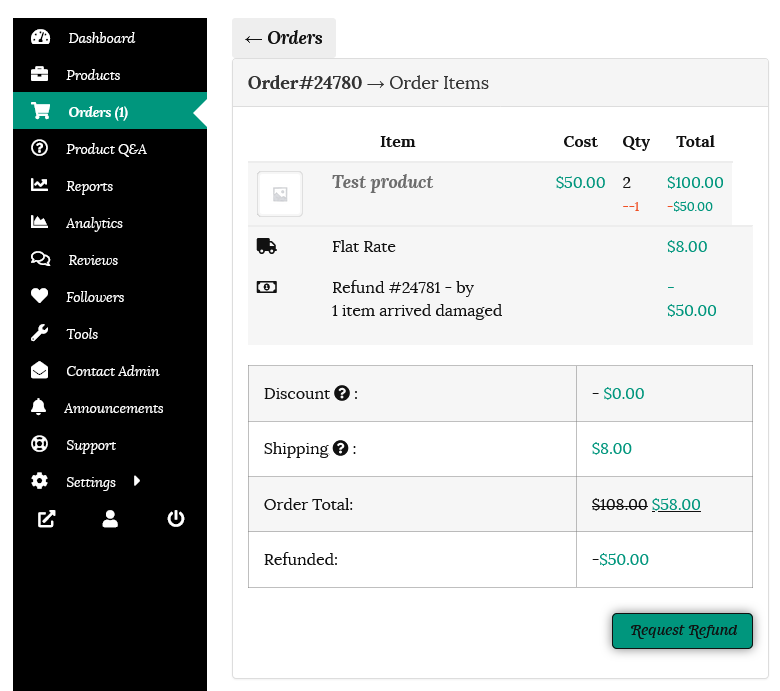780x691 pixels.
Task: Click the Test product thumbnail placeholder
Action: [280, 194]
